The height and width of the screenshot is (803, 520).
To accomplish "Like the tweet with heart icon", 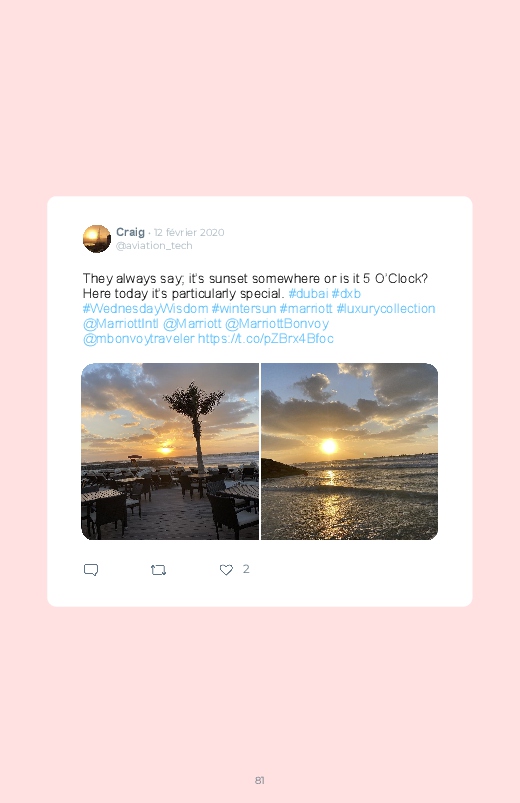I will [x=226, y=569].
